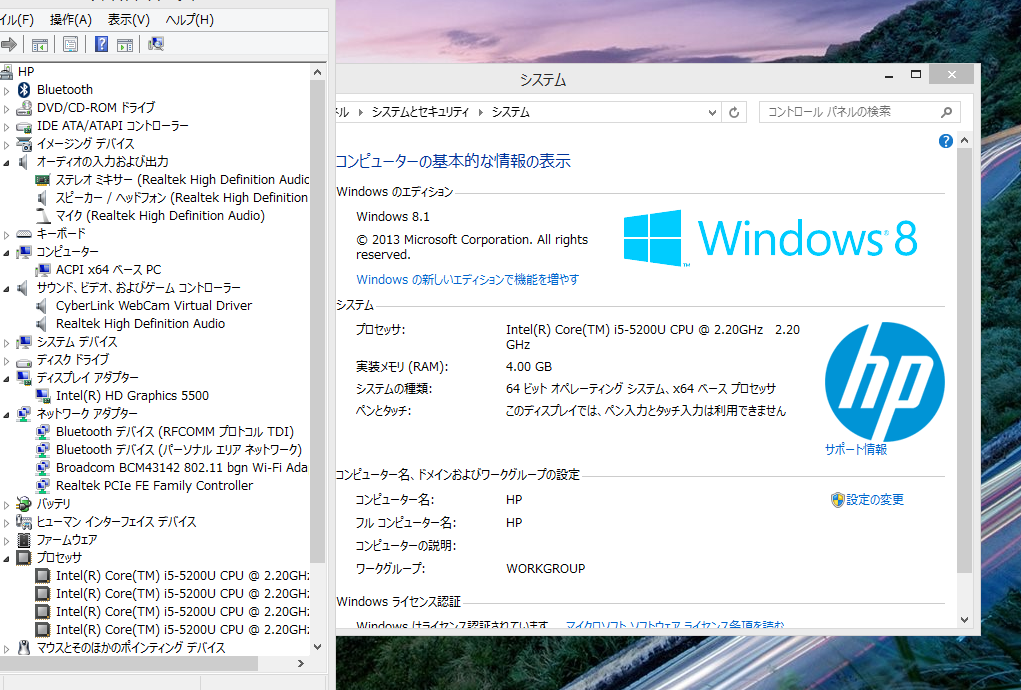Click the show/hide action pane toolbar icon
This screenshot has width=1021, height=690.
click(125, 44)
